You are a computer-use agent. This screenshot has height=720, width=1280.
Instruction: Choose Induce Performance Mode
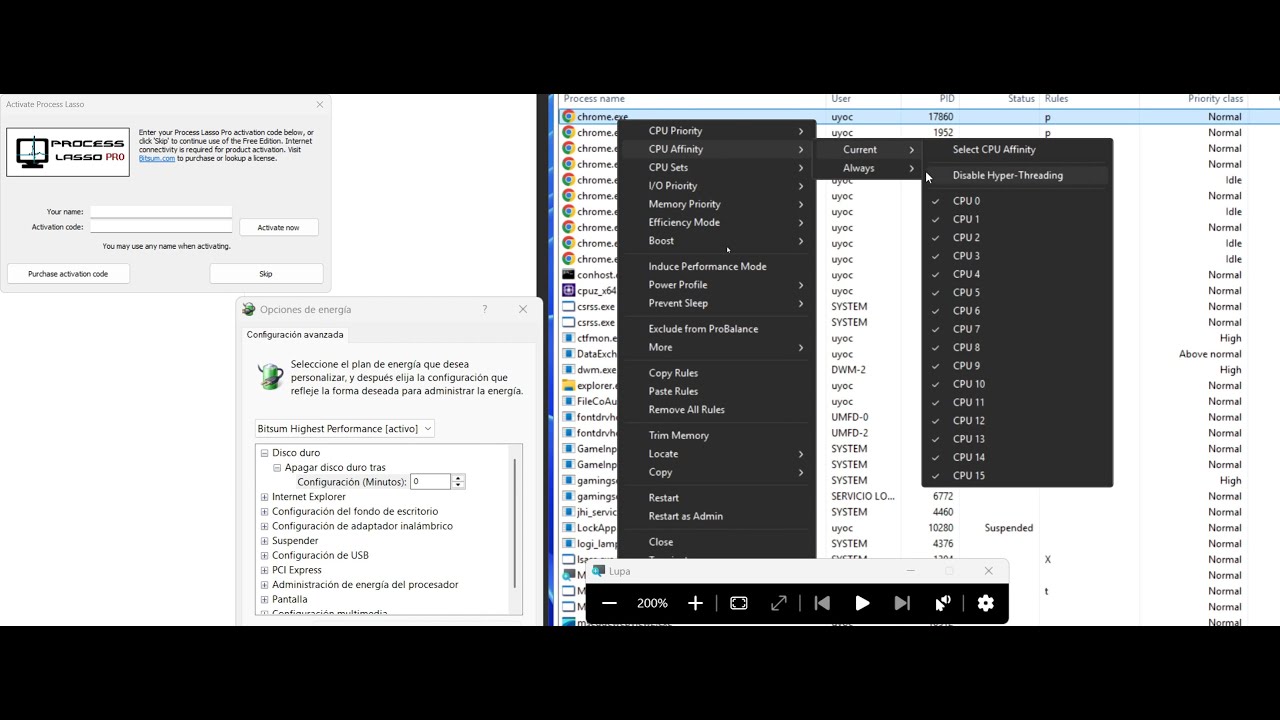[716, 267]
